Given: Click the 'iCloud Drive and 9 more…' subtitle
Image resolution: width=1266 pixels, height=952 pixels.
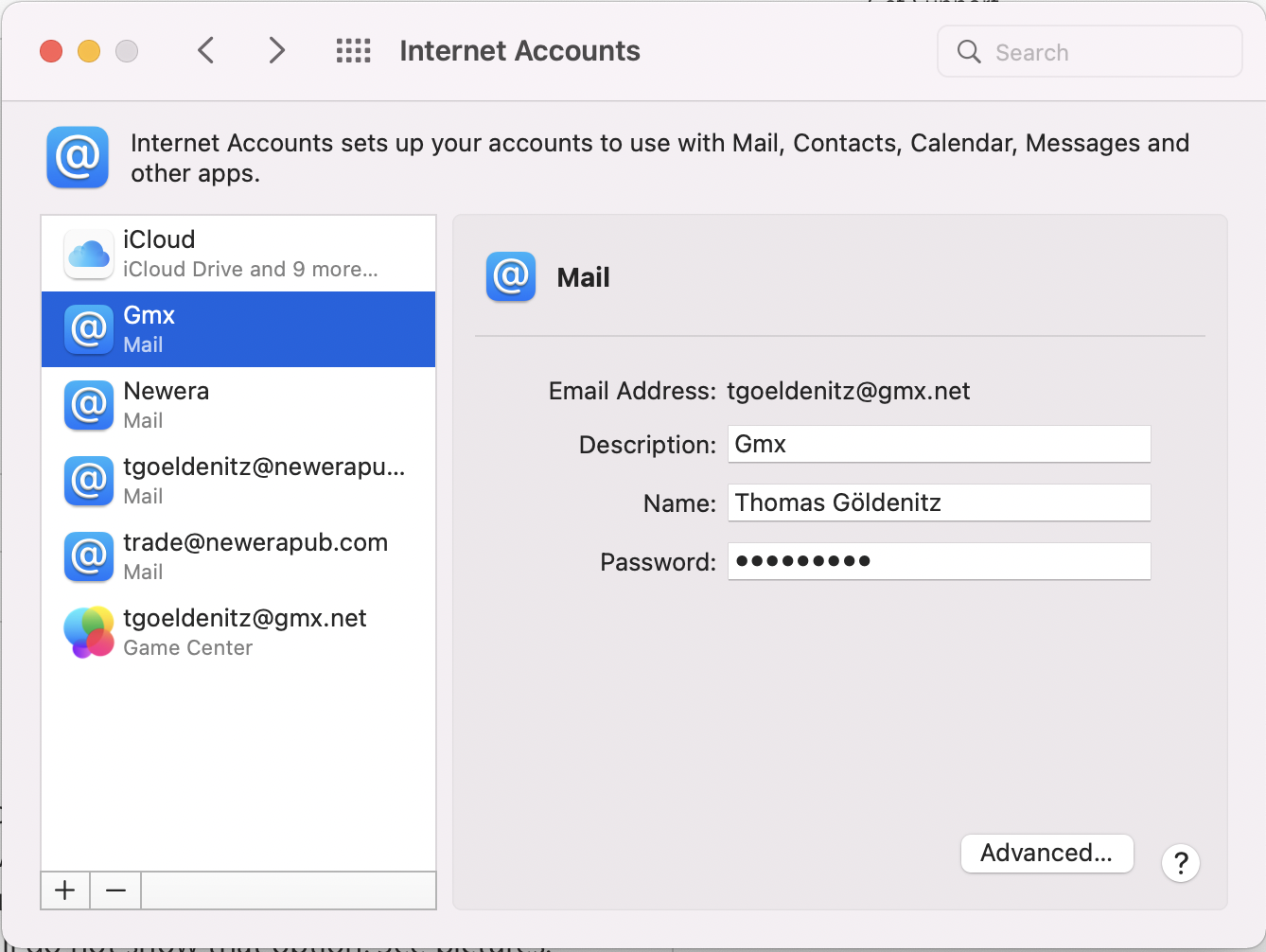Looking at the screenshot, I should coord(251,270).
